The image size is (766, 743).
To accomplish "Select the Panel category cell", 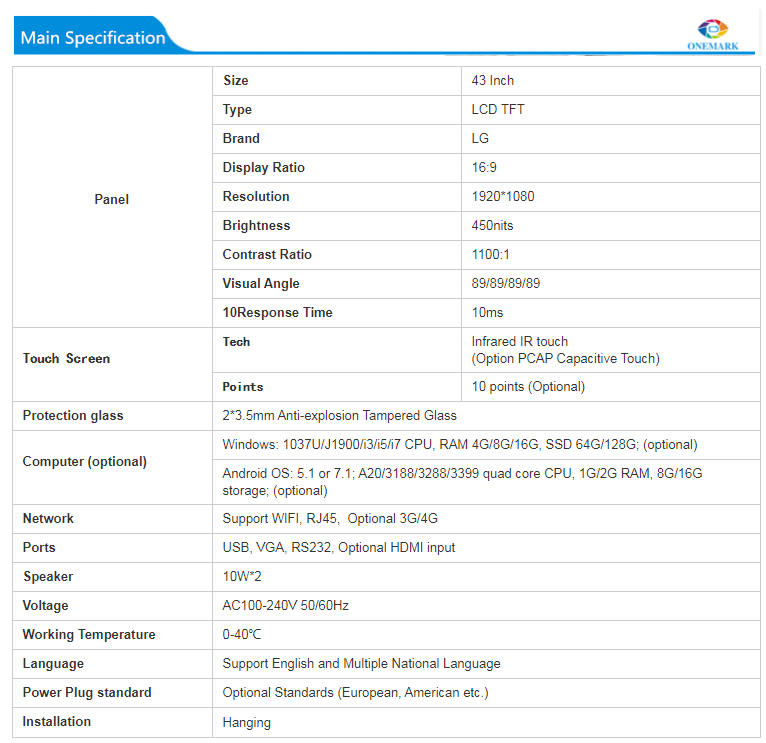I will click(111, 199).
